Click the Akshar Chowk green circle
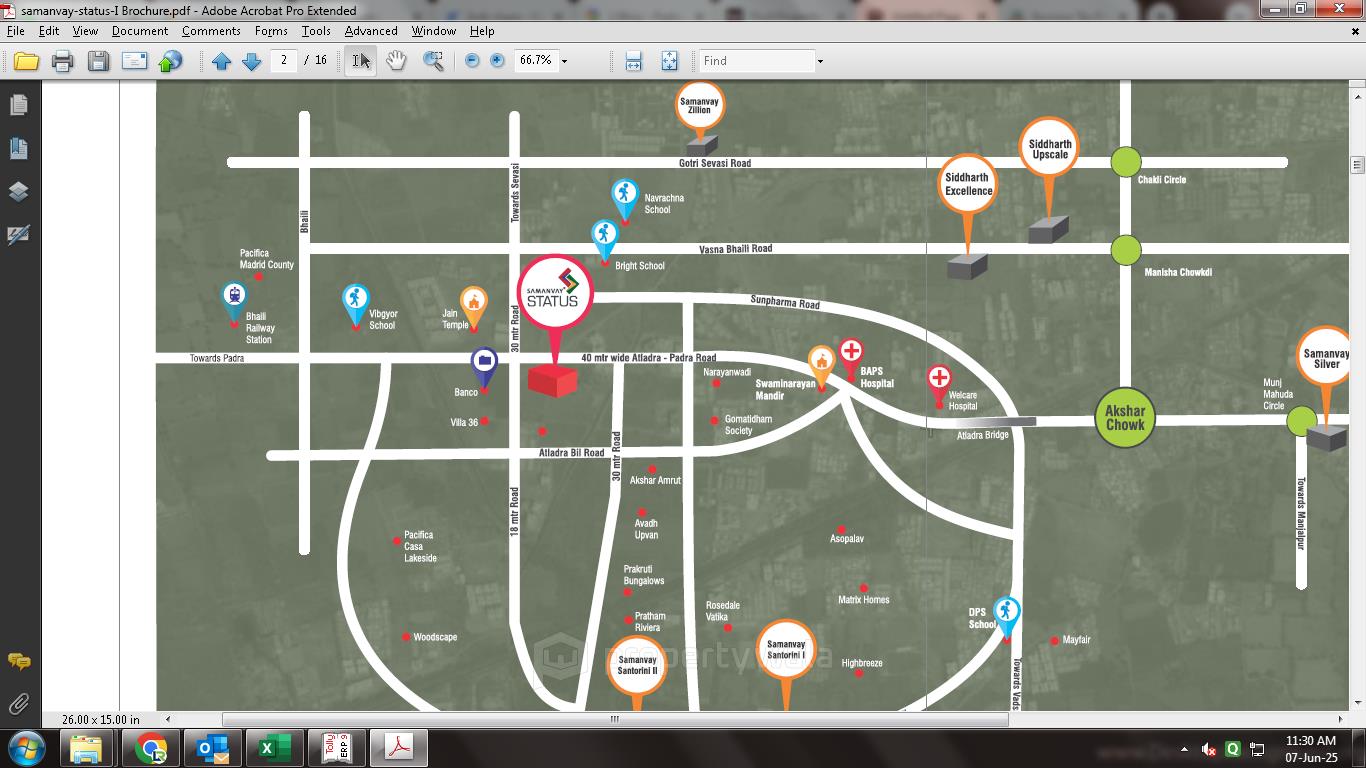The width and height of the screenshot is (1366, 769). tap(1125, 418)
